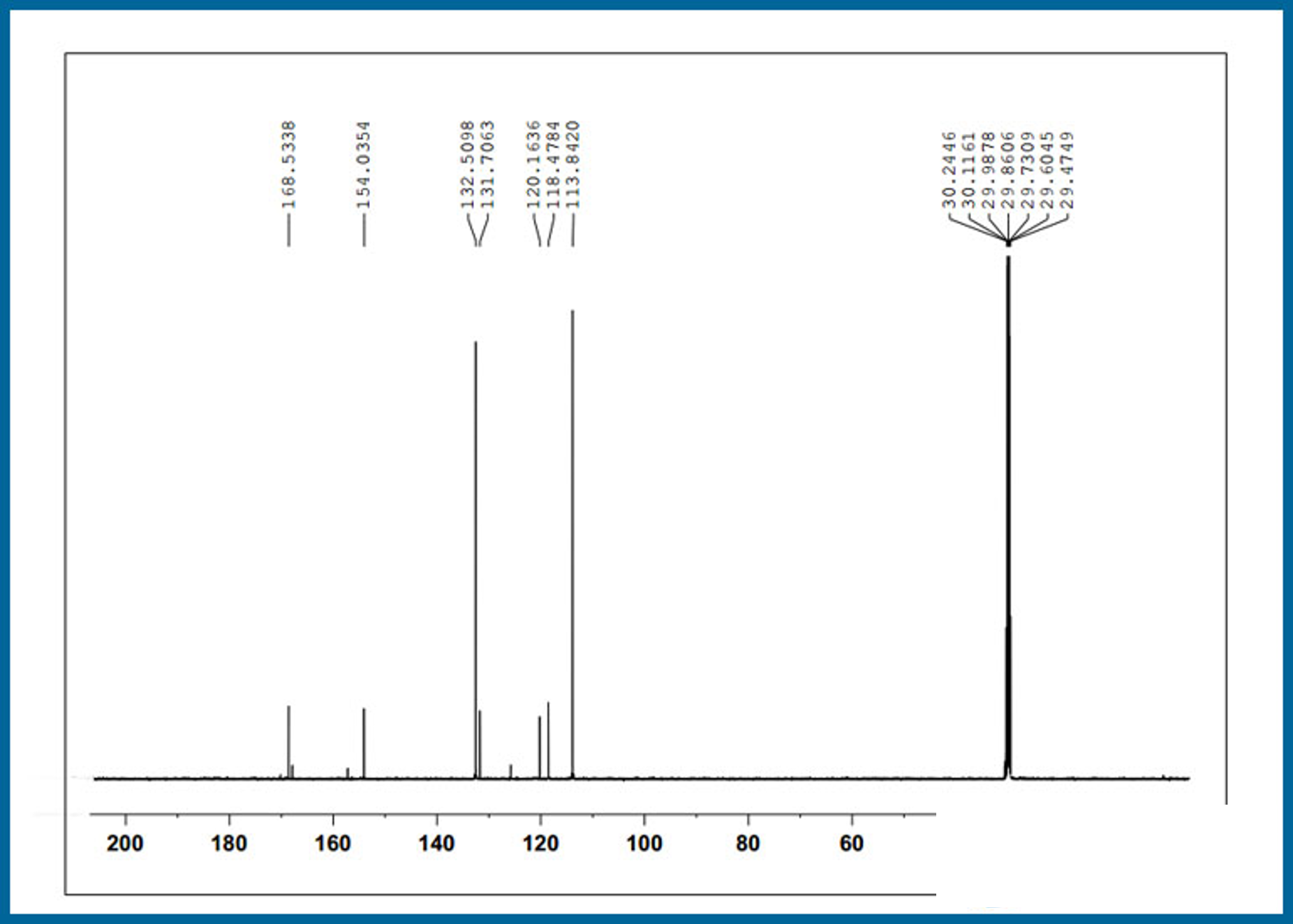Select the 80 axis tick label

coord(748,844)
